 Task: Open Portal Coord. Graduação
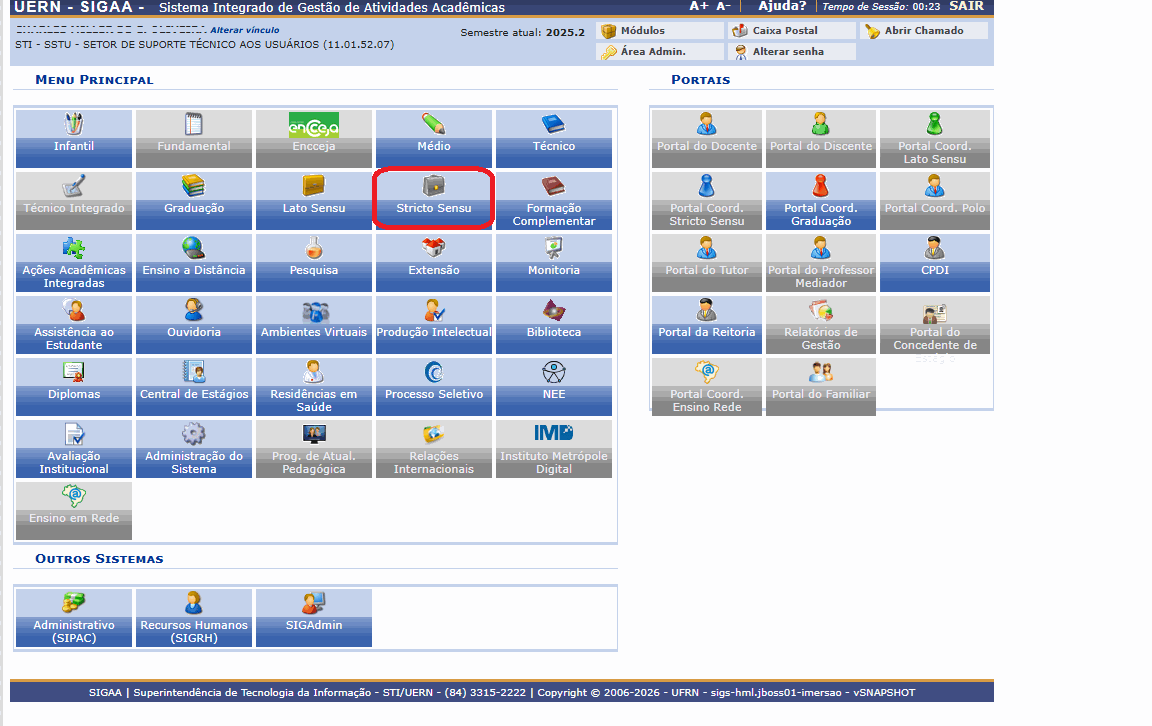(x=820, y=199)
